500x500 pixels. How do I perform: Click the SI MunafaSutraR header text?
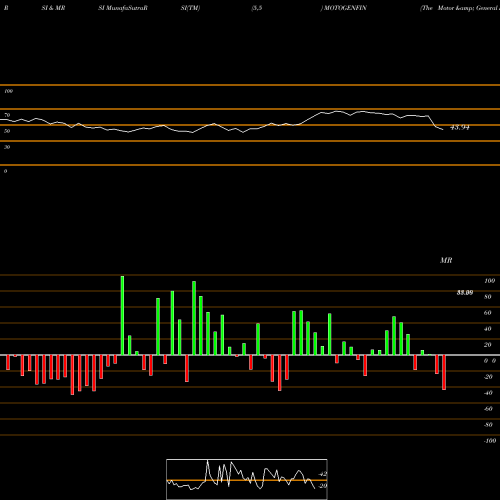click(x=123, y=8)
